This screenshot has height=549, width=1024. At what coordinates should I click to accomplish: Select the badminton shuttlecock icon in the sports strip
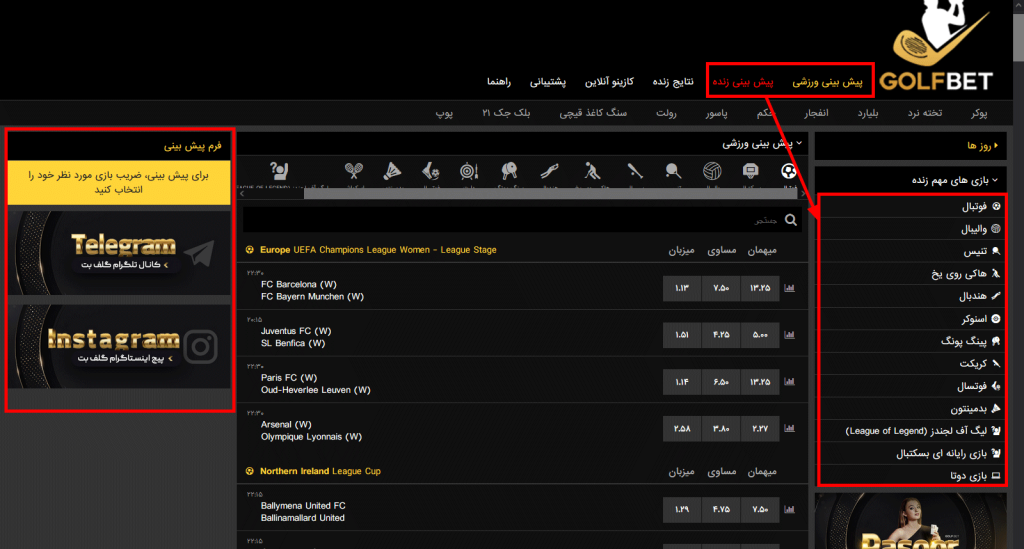pyautogui.click(x=393, y=172)
